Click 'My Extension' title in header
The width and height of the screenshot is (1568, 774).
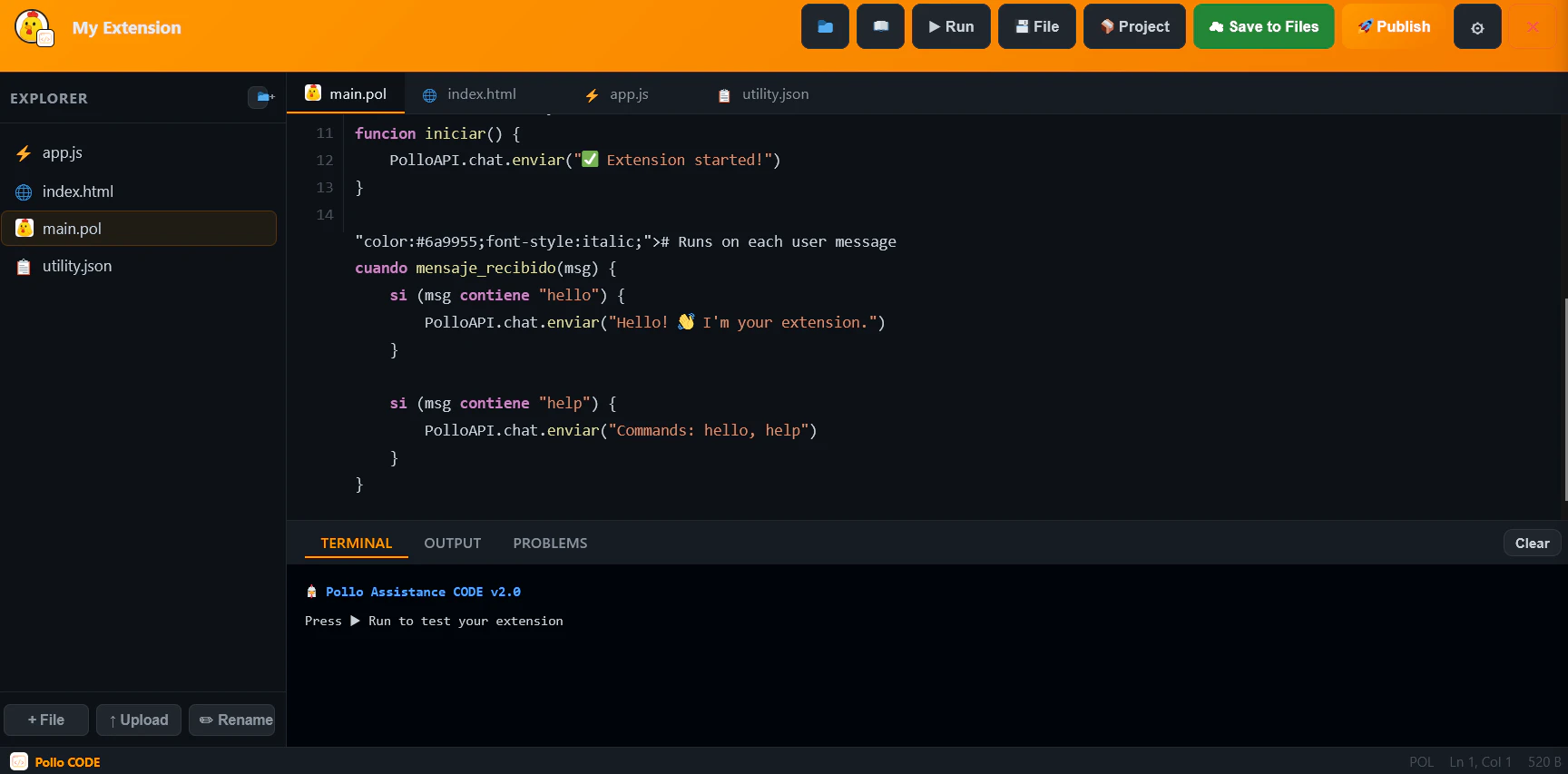[127, 28]
